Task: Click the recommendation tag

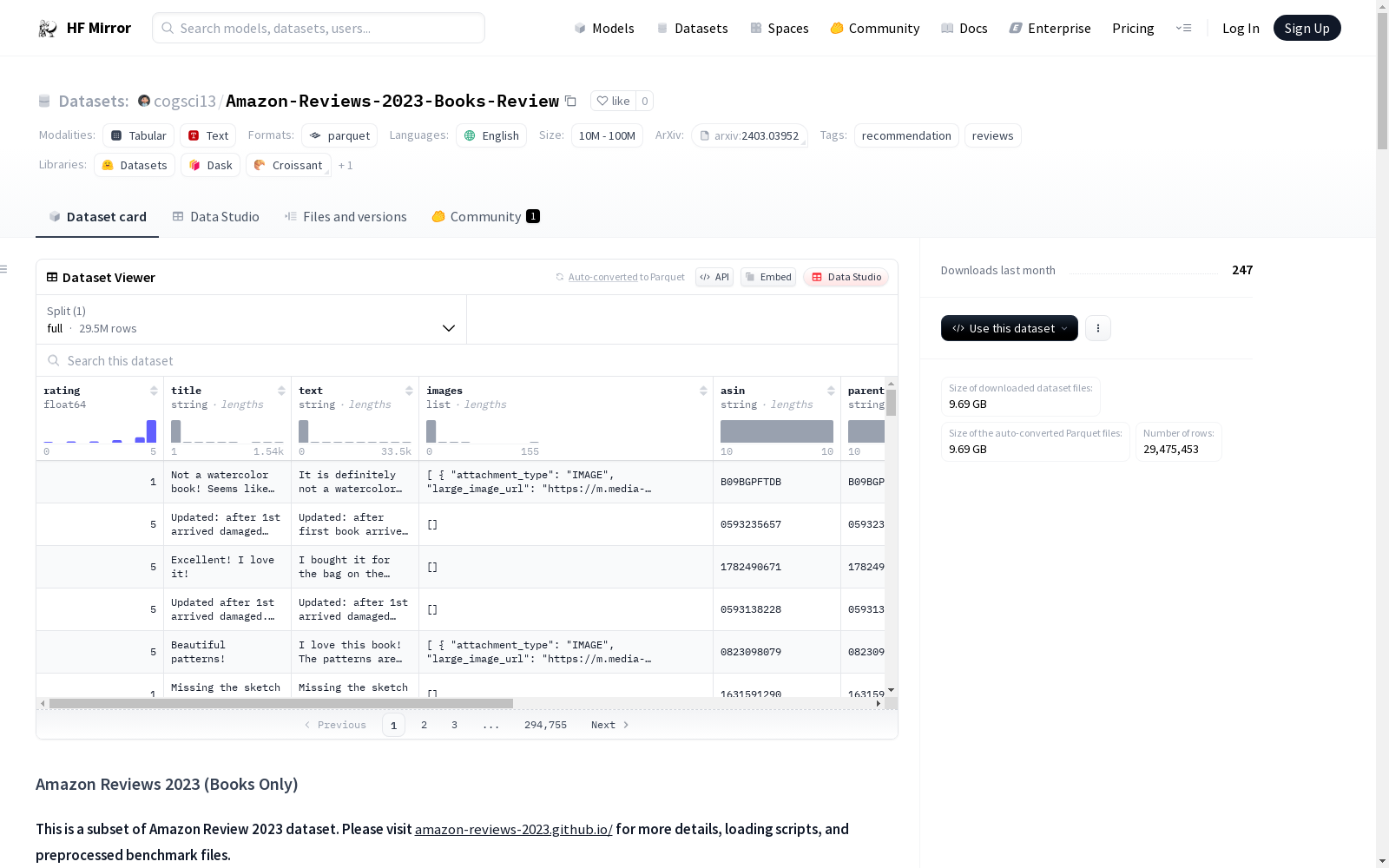Action: coord(906,135)
